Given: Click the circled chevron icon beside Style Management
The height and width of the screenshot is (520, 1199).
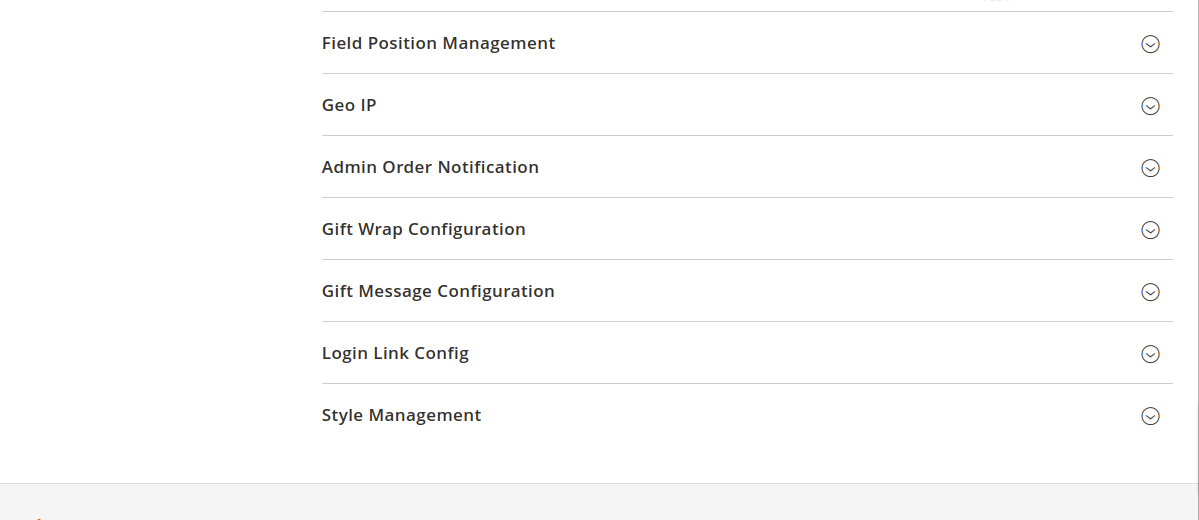Looking at the screenshot, I should [1150, 416].
